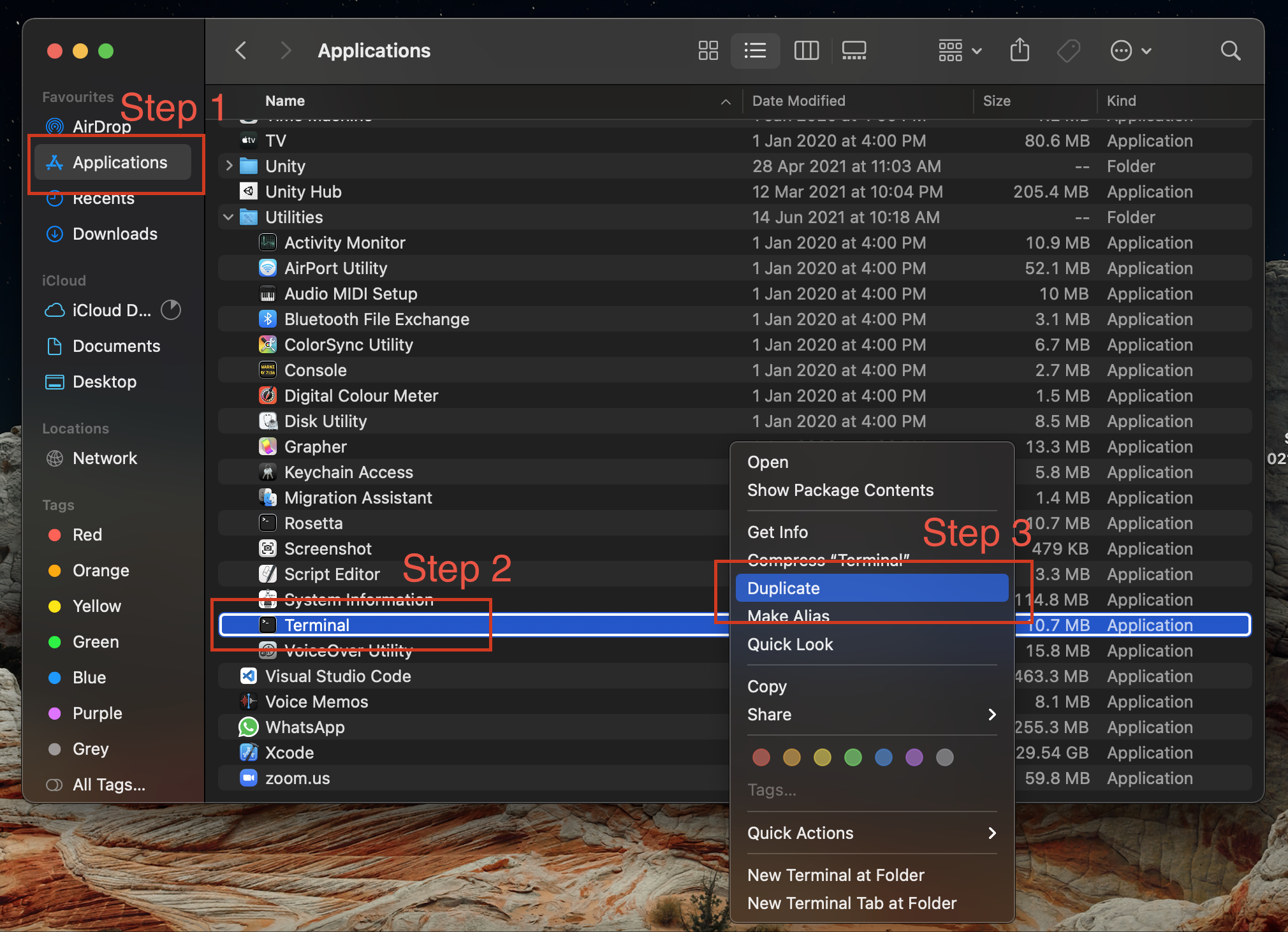Open the Finder search icon
1288x932 pixels.
click(1230, 50)
